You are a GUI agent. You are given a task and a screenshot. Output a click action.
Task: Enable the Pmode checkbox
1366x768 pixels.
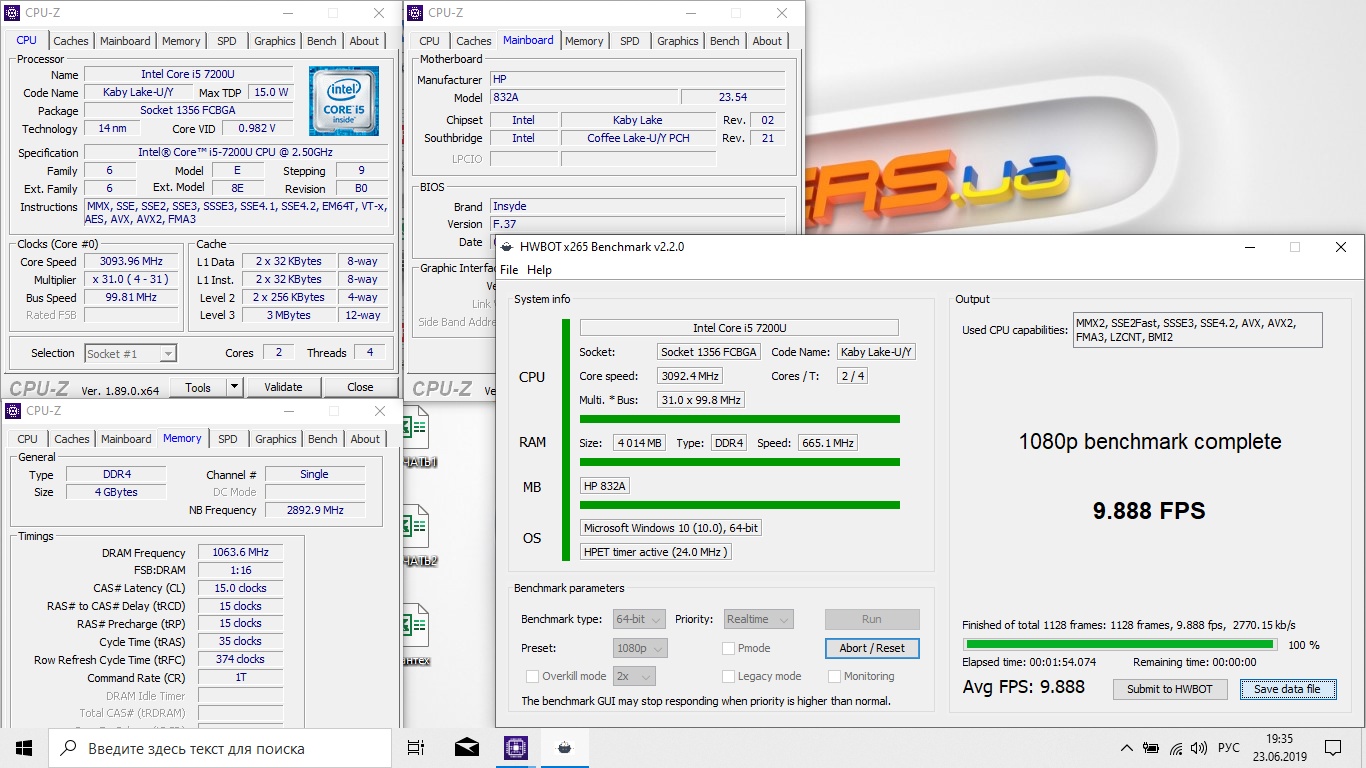[x=729, y=648]
